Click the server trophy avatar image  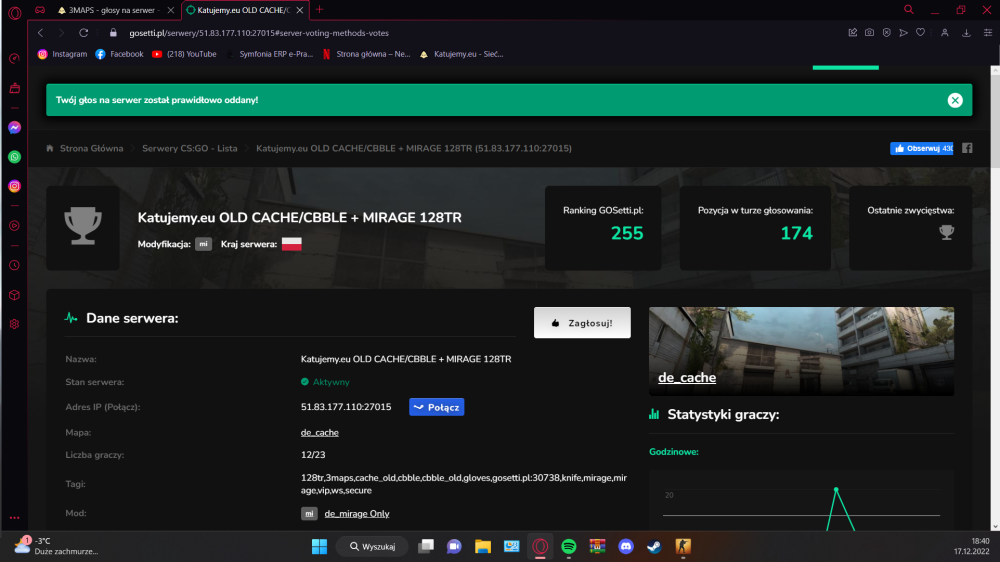(83, 228)
